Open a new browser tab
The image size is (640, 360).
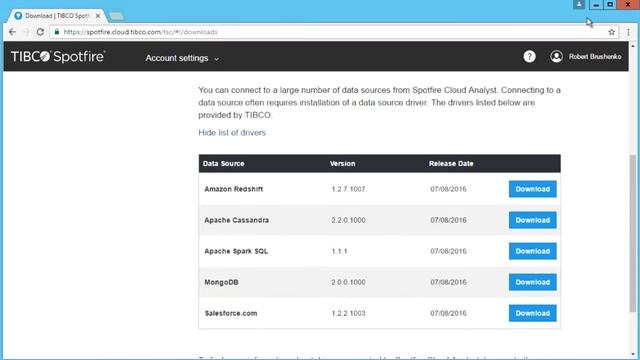pyautogui.click(x=116, y=16)
